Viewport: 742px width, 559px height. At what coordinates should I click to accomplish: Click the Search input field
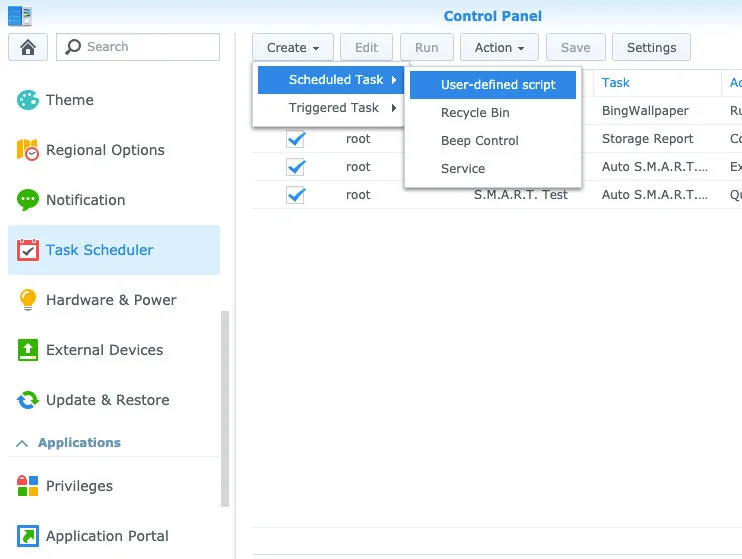(x=148, y=47)
